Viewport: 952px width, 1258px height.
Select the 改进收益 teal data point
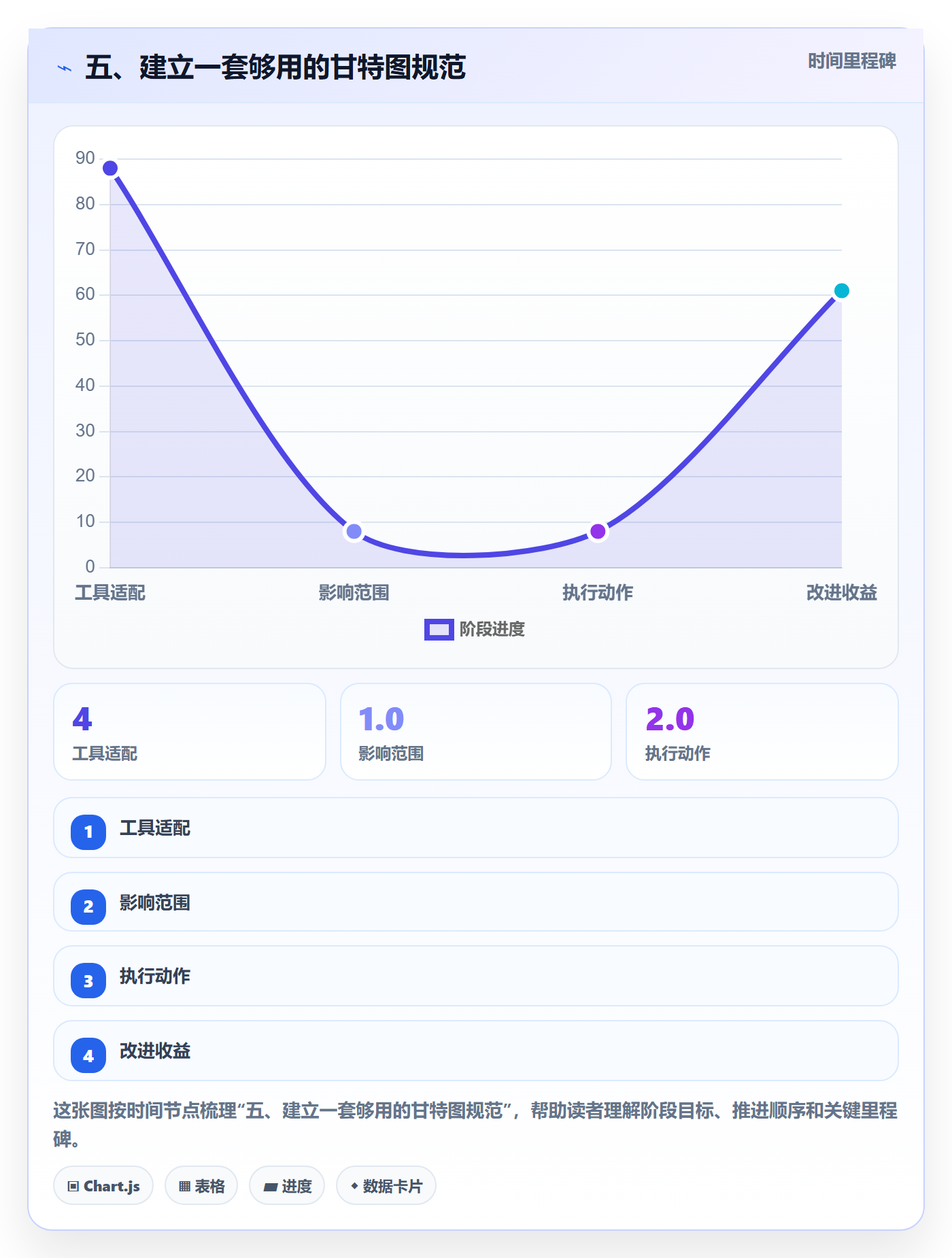coord(841,291)
